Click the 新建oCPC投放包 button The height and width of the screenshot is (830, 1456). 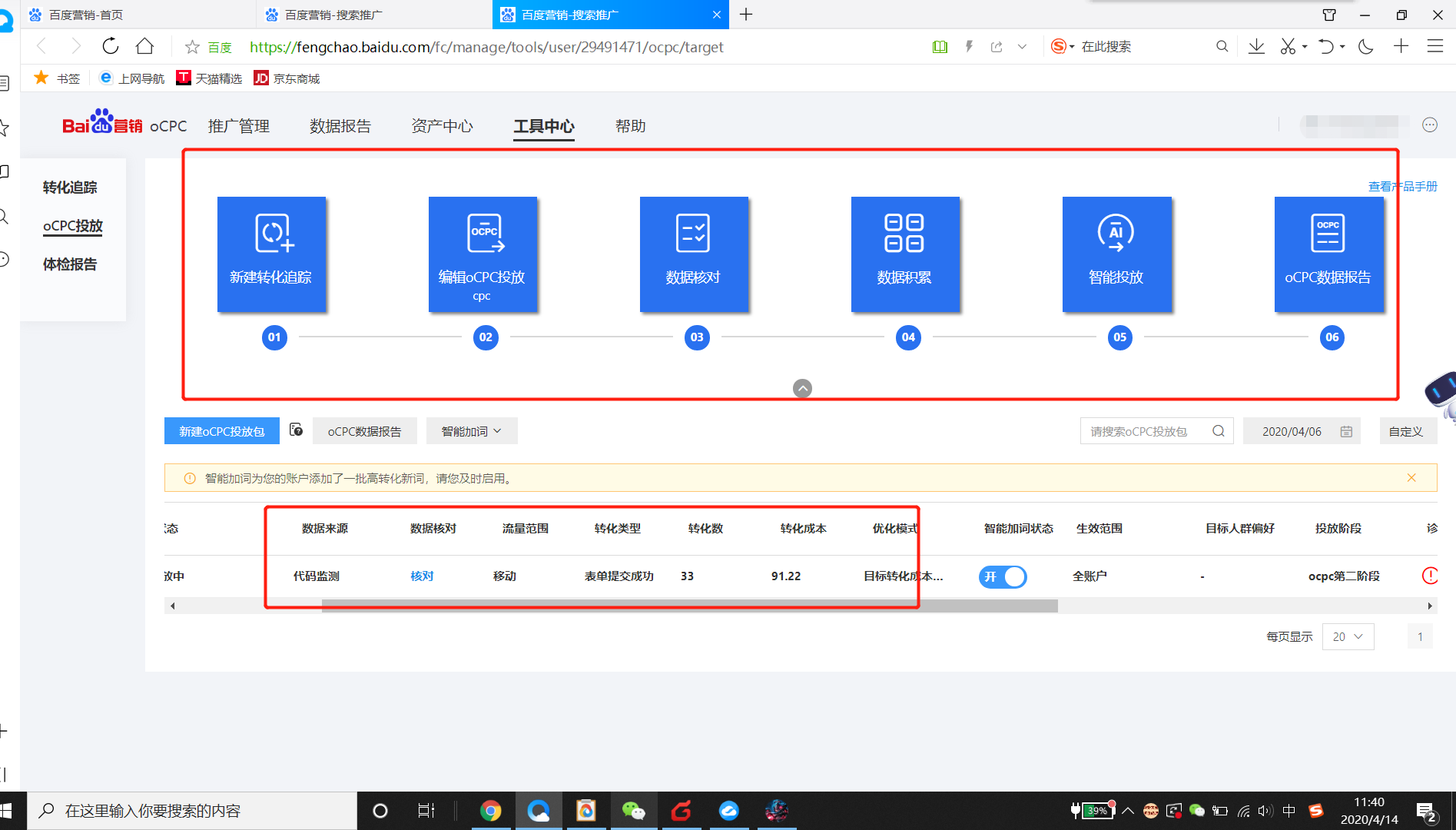pos(222,431)
